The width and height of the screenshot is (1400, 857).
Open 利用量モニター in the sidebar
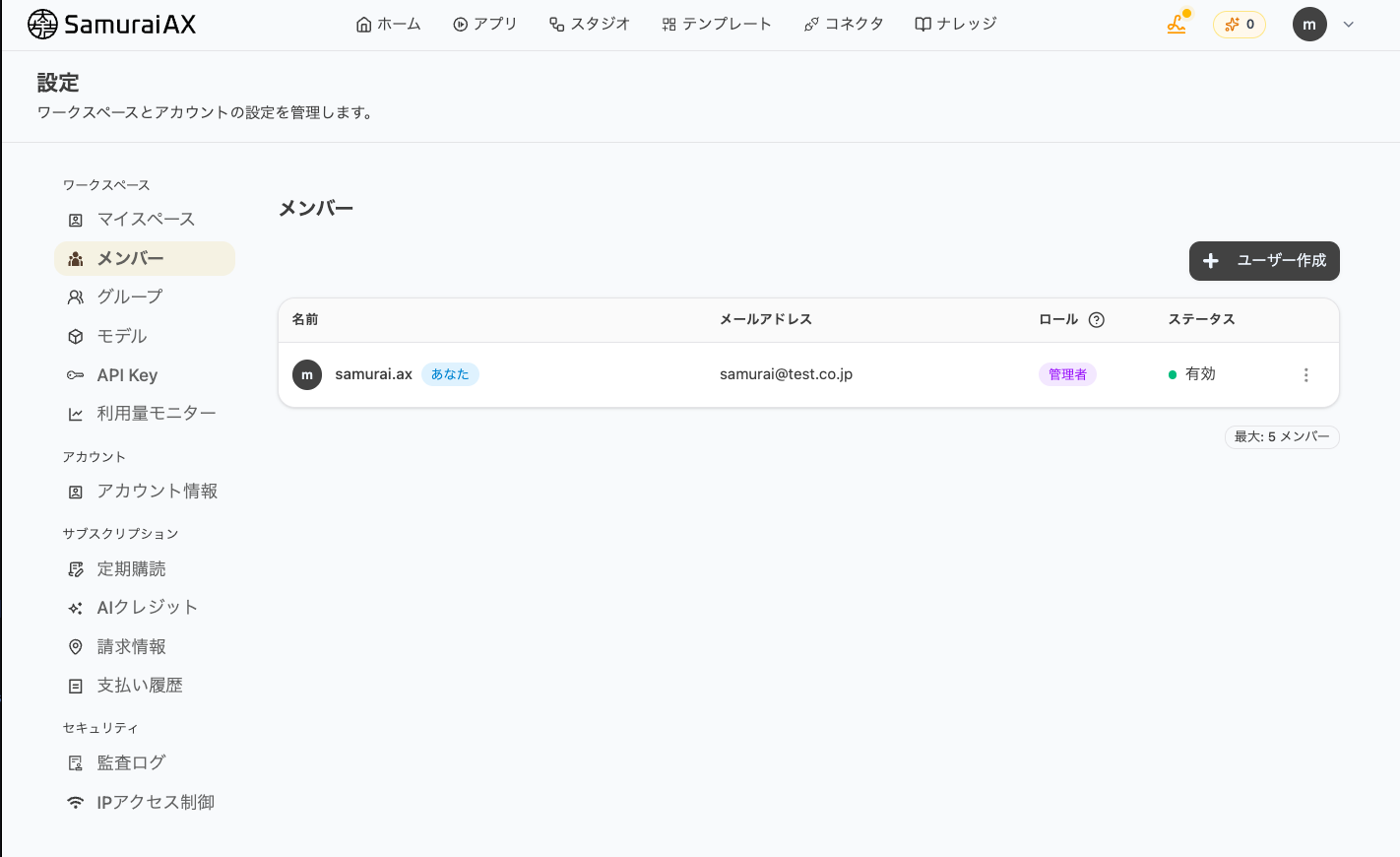point(145,414)
